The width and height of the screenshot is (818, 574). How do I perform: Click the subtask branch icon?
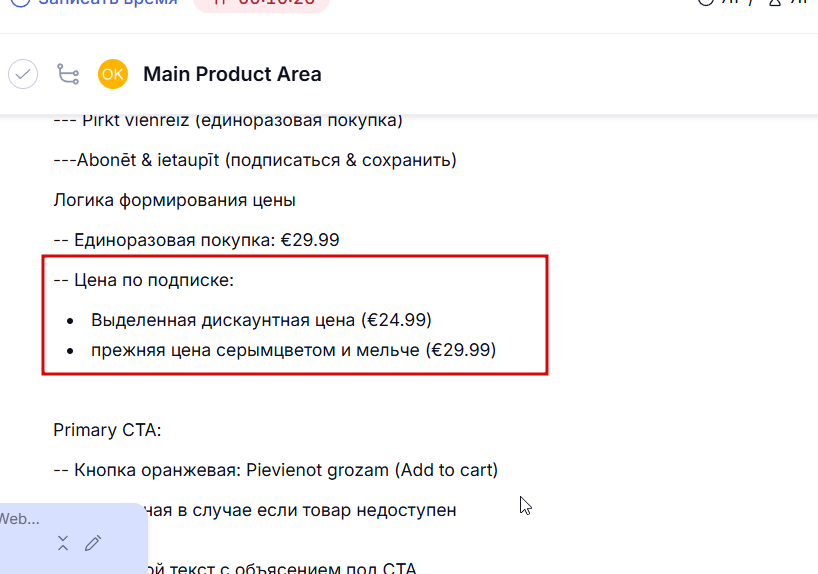[x=68, y=74]
